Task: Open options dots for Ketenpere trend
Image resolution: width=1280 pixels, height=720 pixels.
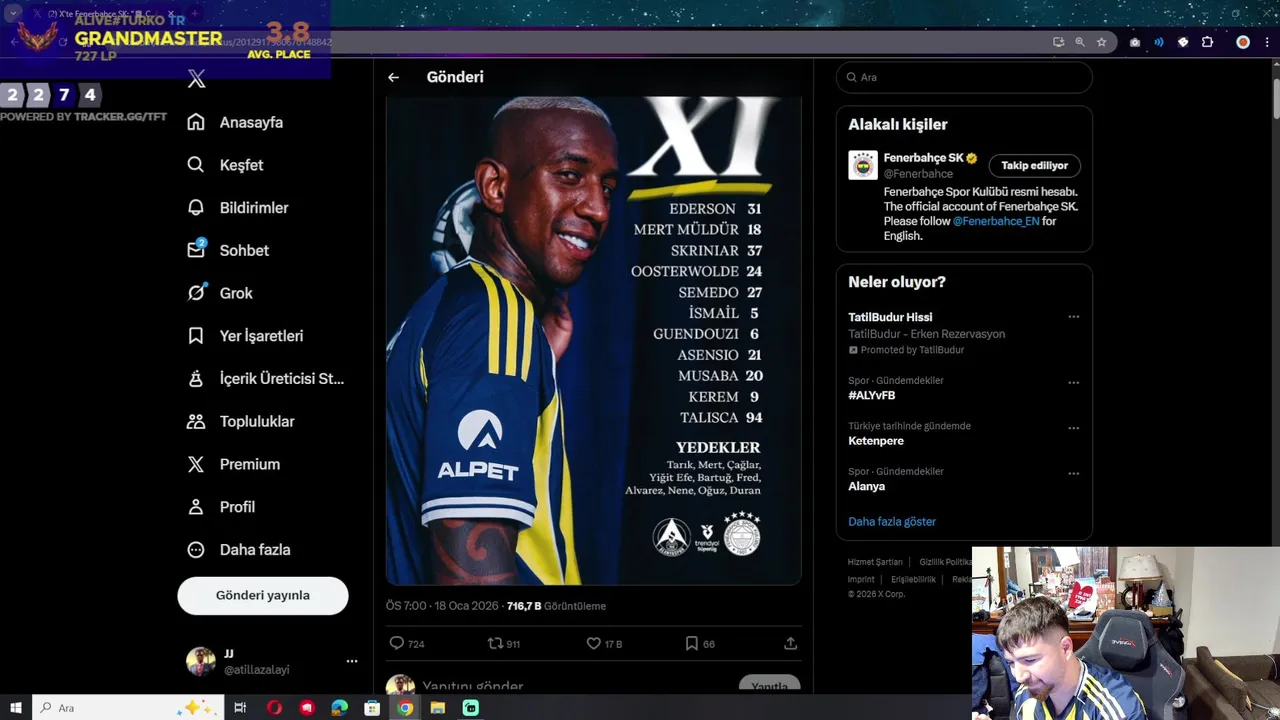Action: 1073,428
